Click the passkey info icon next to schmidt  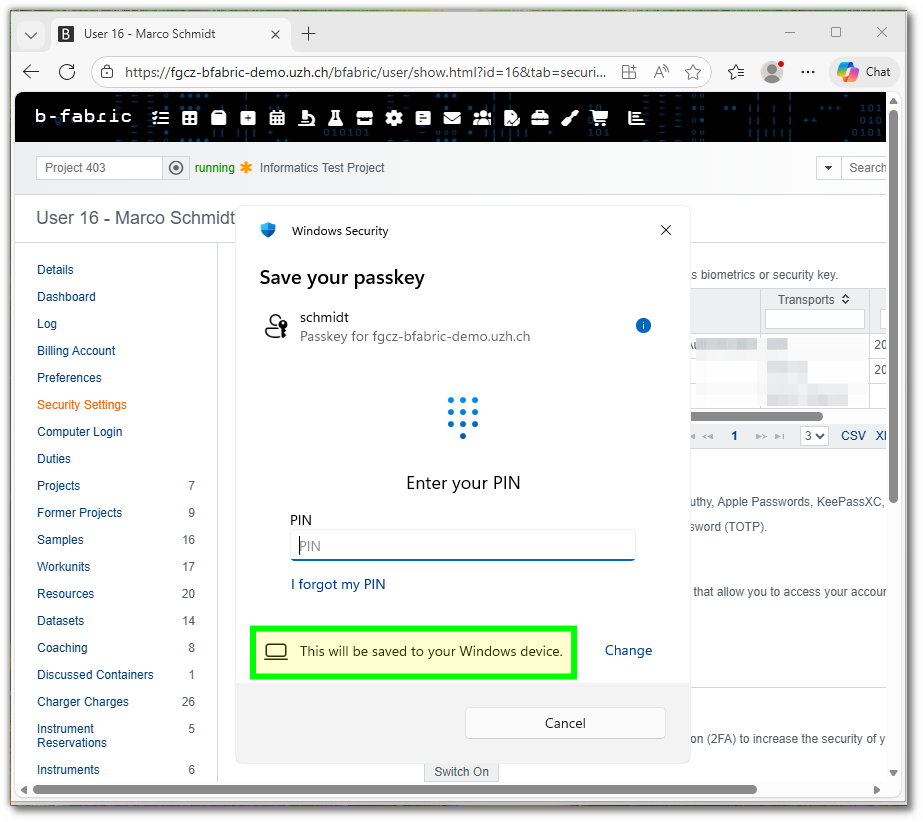(643, 326)
